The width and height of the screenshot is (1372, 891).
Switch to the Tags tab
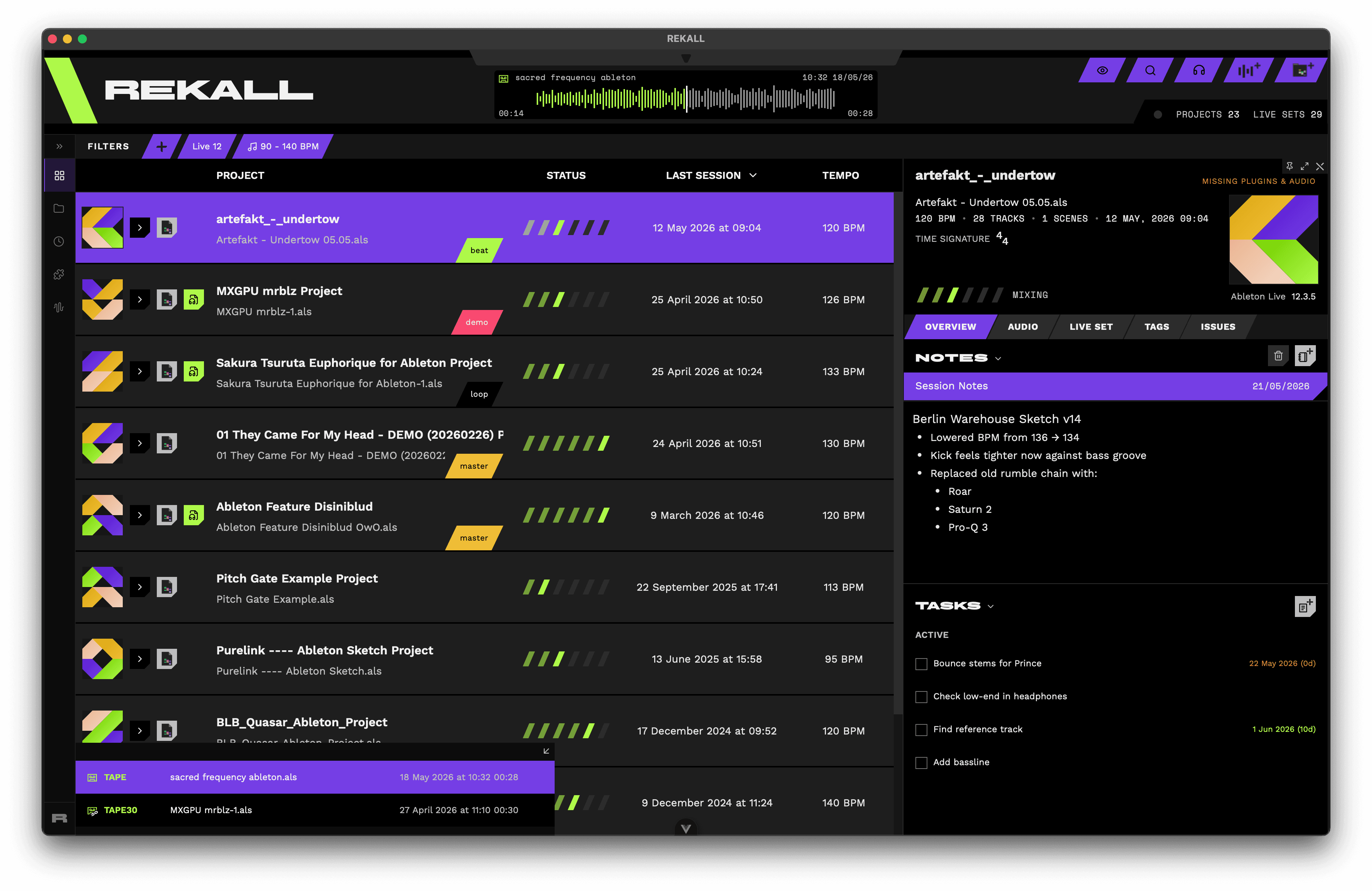point(1156,326)
